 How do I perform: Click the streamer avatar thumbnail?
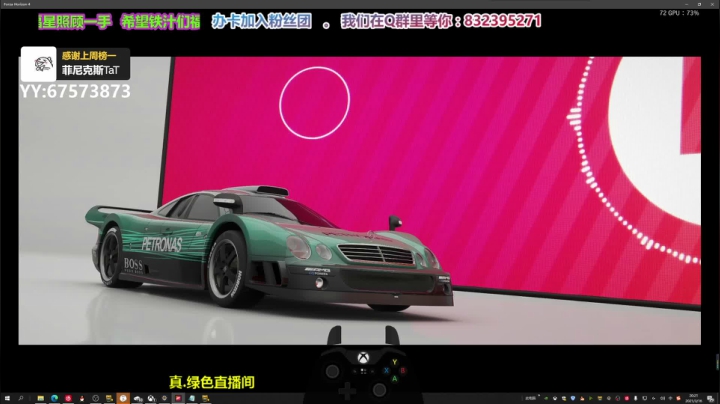click(x=39, y=64)
